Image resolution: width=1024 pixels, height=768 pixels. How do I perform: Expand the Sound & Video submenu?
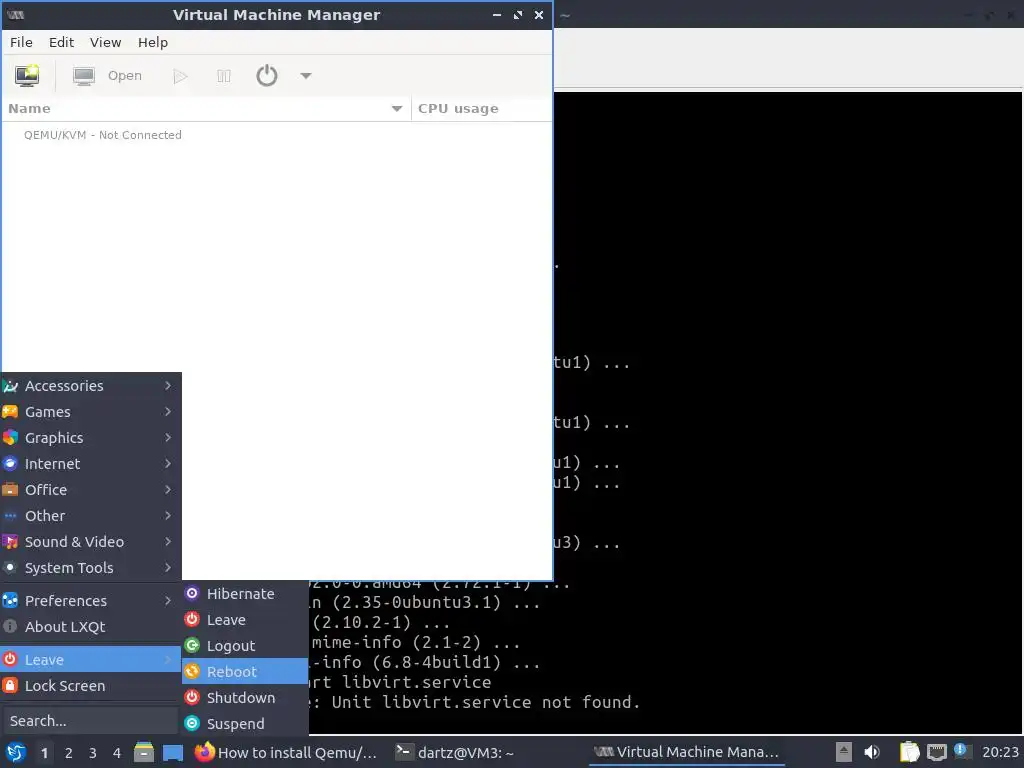(x=91, y=542)
